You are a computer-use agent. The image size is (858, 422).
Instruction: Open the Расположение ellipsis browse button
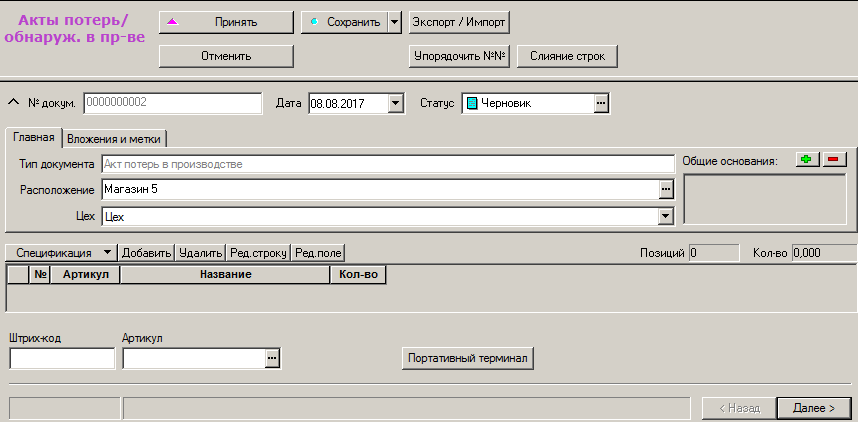click(x=665, y=189)
